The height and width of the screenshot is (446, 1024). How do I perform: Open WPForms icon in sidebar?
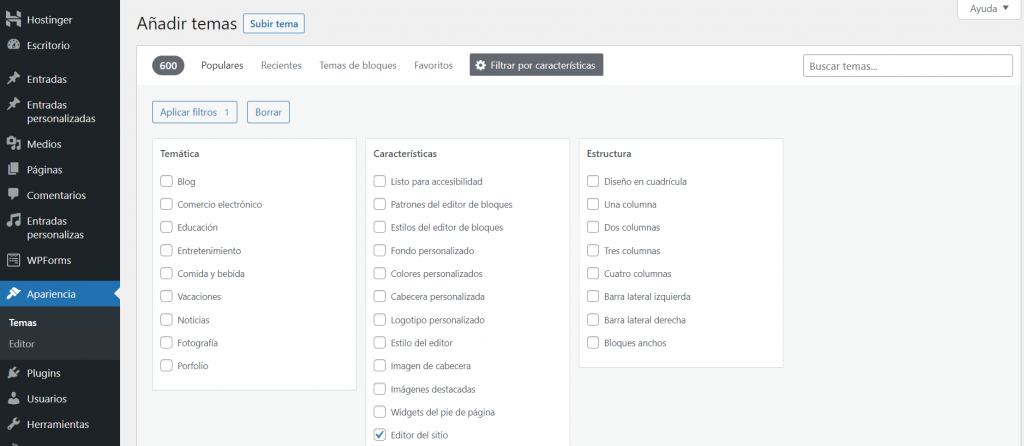point(14,260)
